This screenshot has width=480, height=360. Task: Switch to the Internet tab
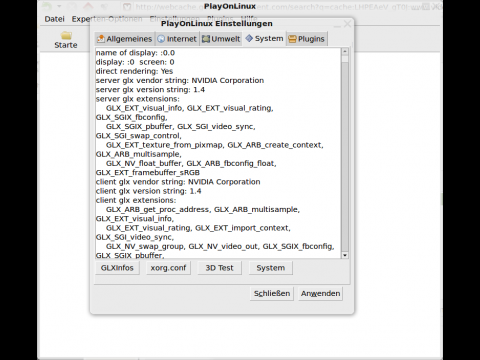177,39
